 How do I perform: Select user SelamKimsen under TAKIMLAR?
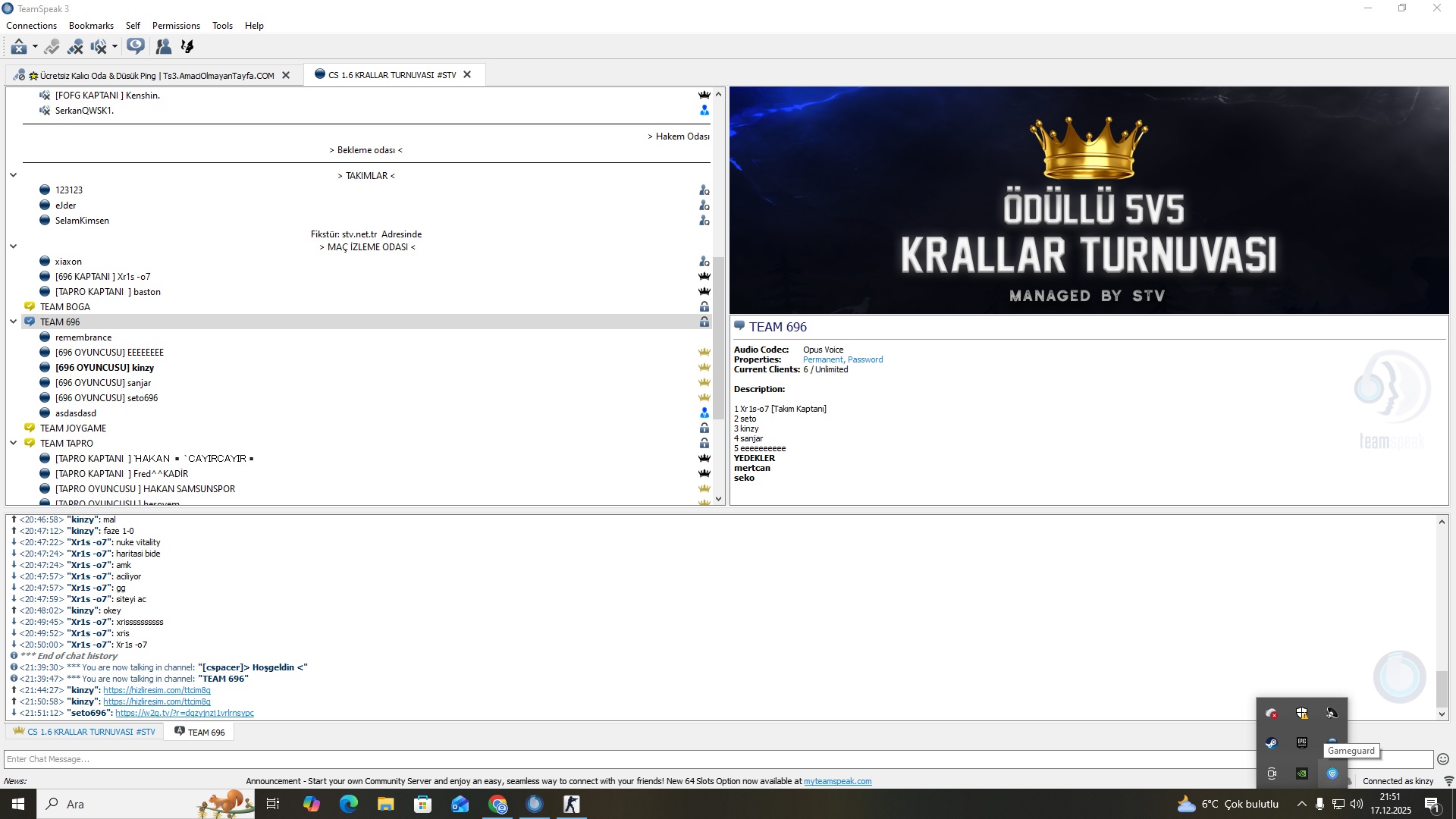pos(82,221)
